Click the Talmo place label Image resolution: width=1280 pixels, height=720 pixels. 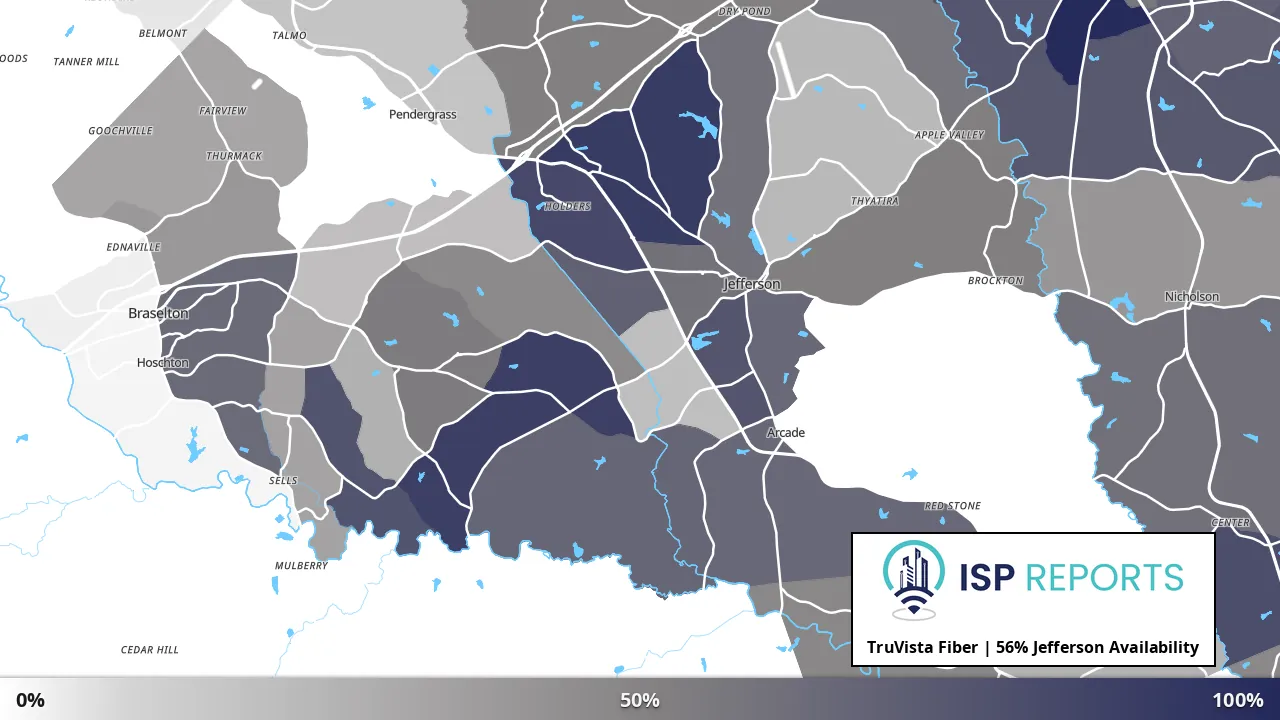point(289,35)
